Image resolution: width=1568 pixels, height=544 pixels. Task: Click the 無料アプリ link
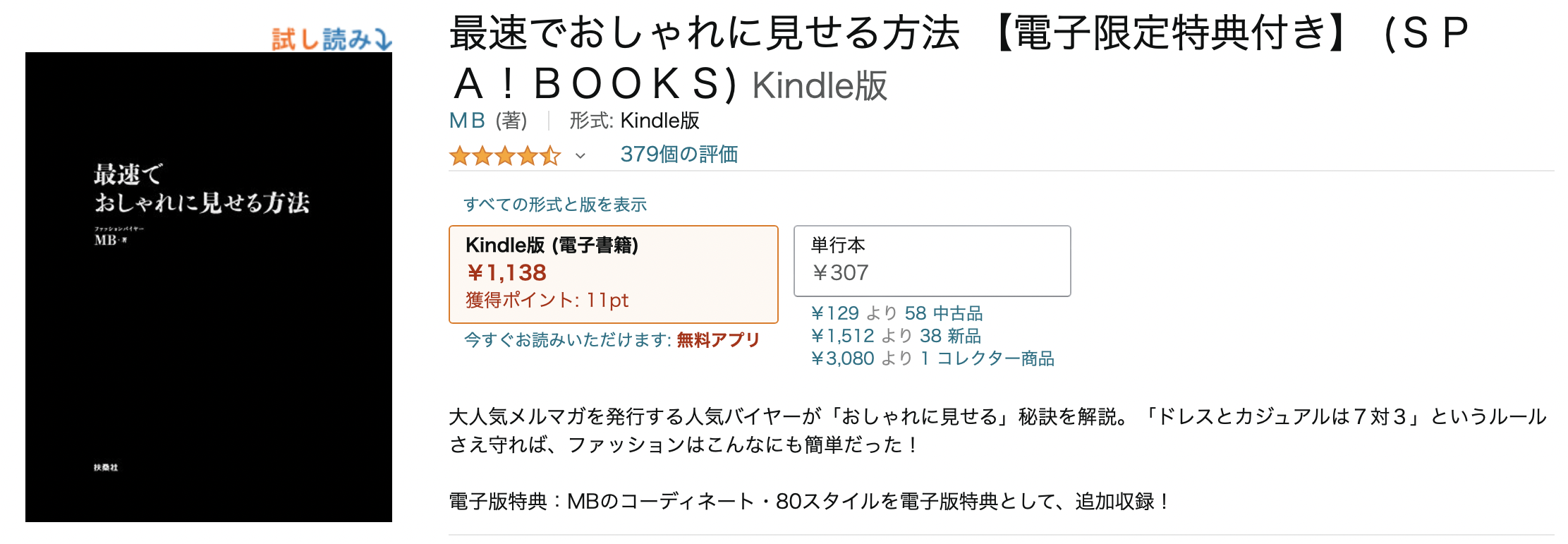[x=717, y=340]
